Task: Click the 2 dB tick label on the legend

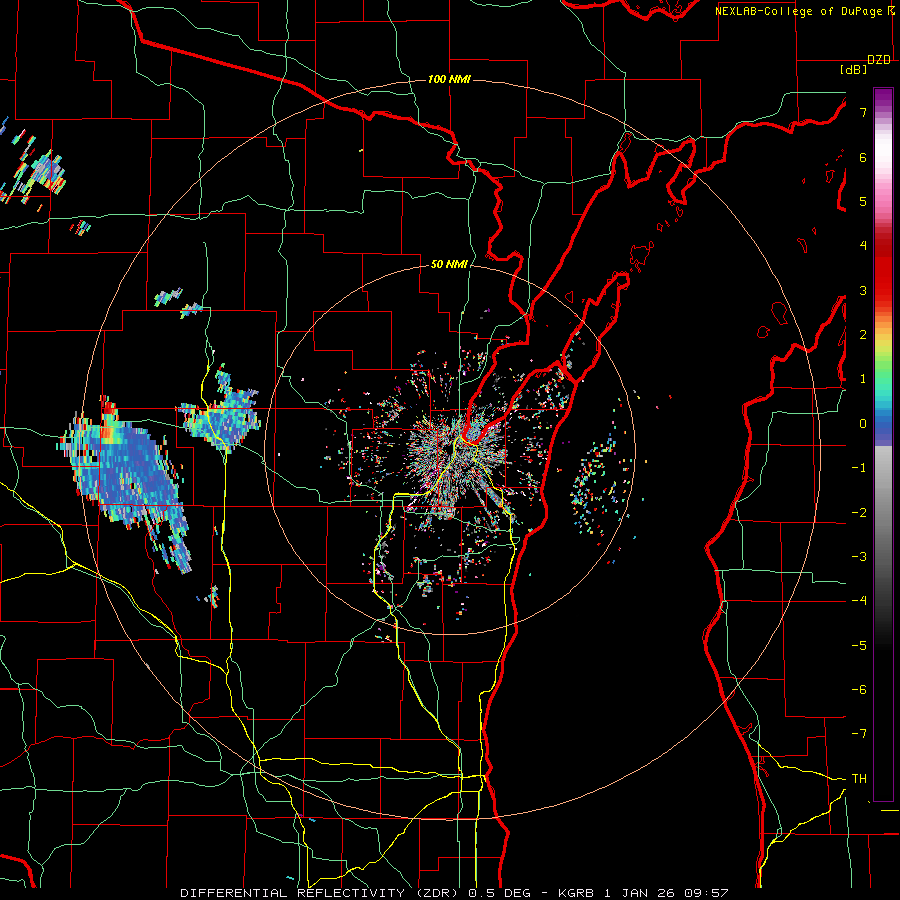Action: pyautogui.click(x=863, y=335)
